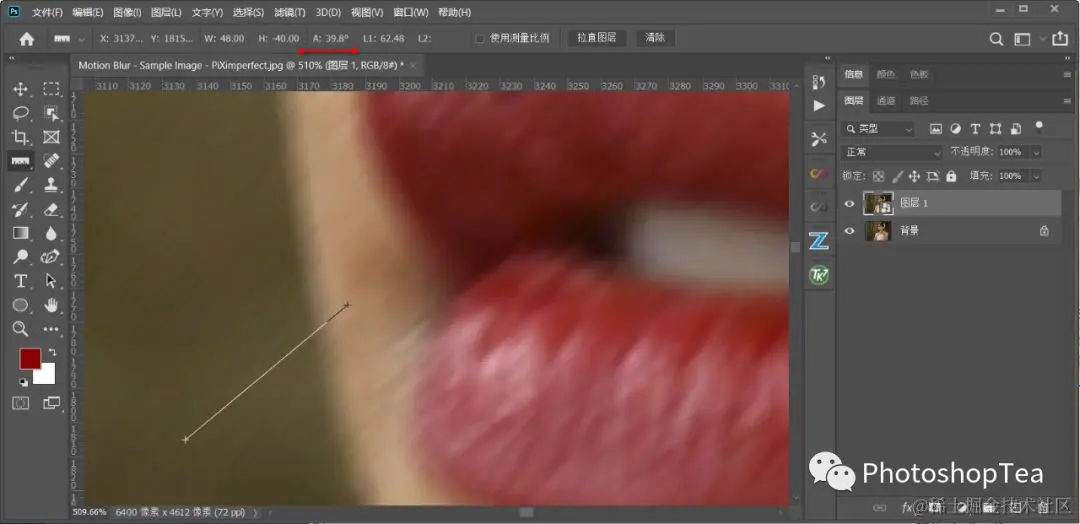Switch to the 色板 tab
This screenshot has width=1080, height=524.
tap(919, 74)
